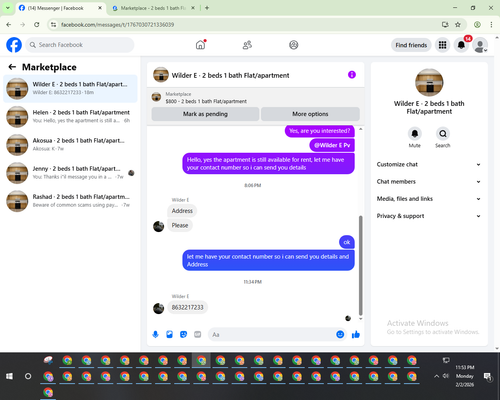The height and width of the screenshot is (400, 500).
Task: Expand the Chat members section
Action: point(429,182)
